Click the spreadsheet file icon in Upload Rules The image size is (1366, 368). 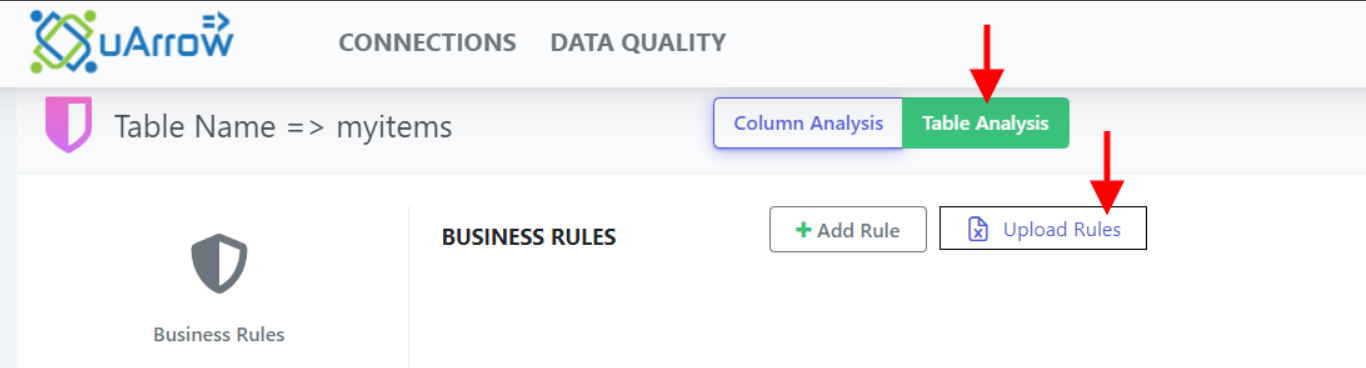coord(978,230)
